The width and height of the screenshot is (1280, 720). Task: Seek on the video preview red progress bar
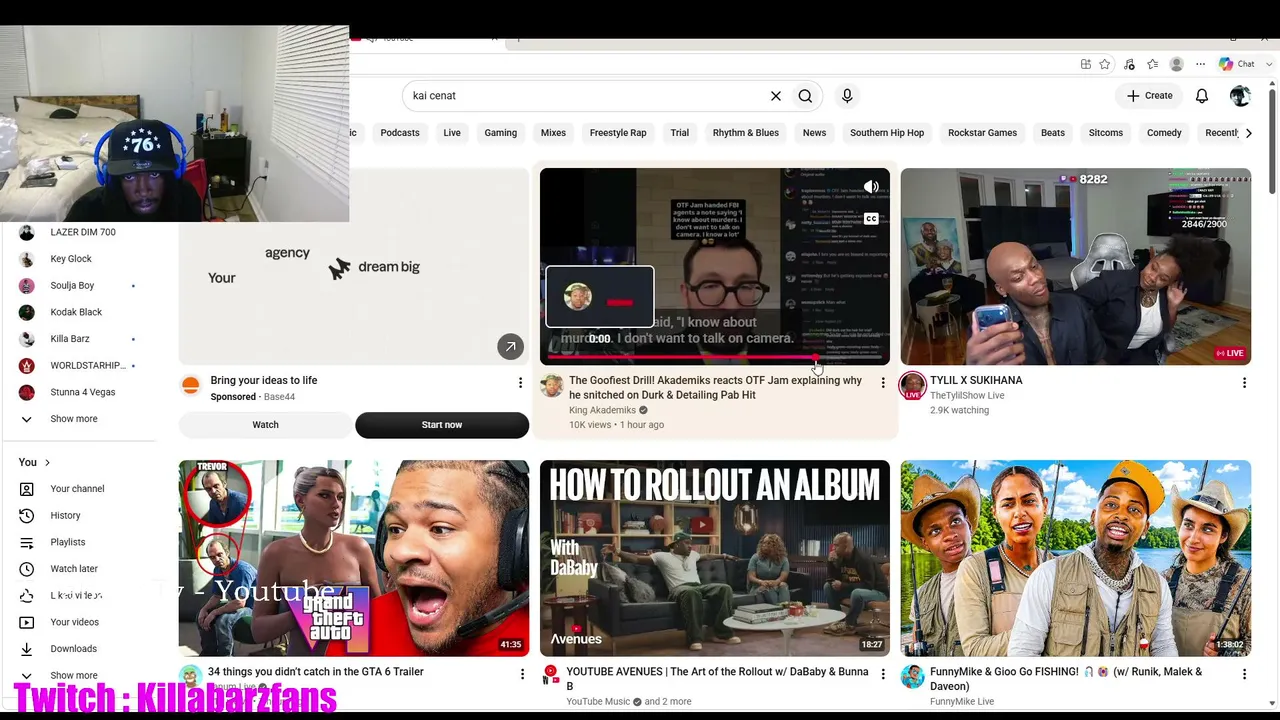(x=714, y=357)
